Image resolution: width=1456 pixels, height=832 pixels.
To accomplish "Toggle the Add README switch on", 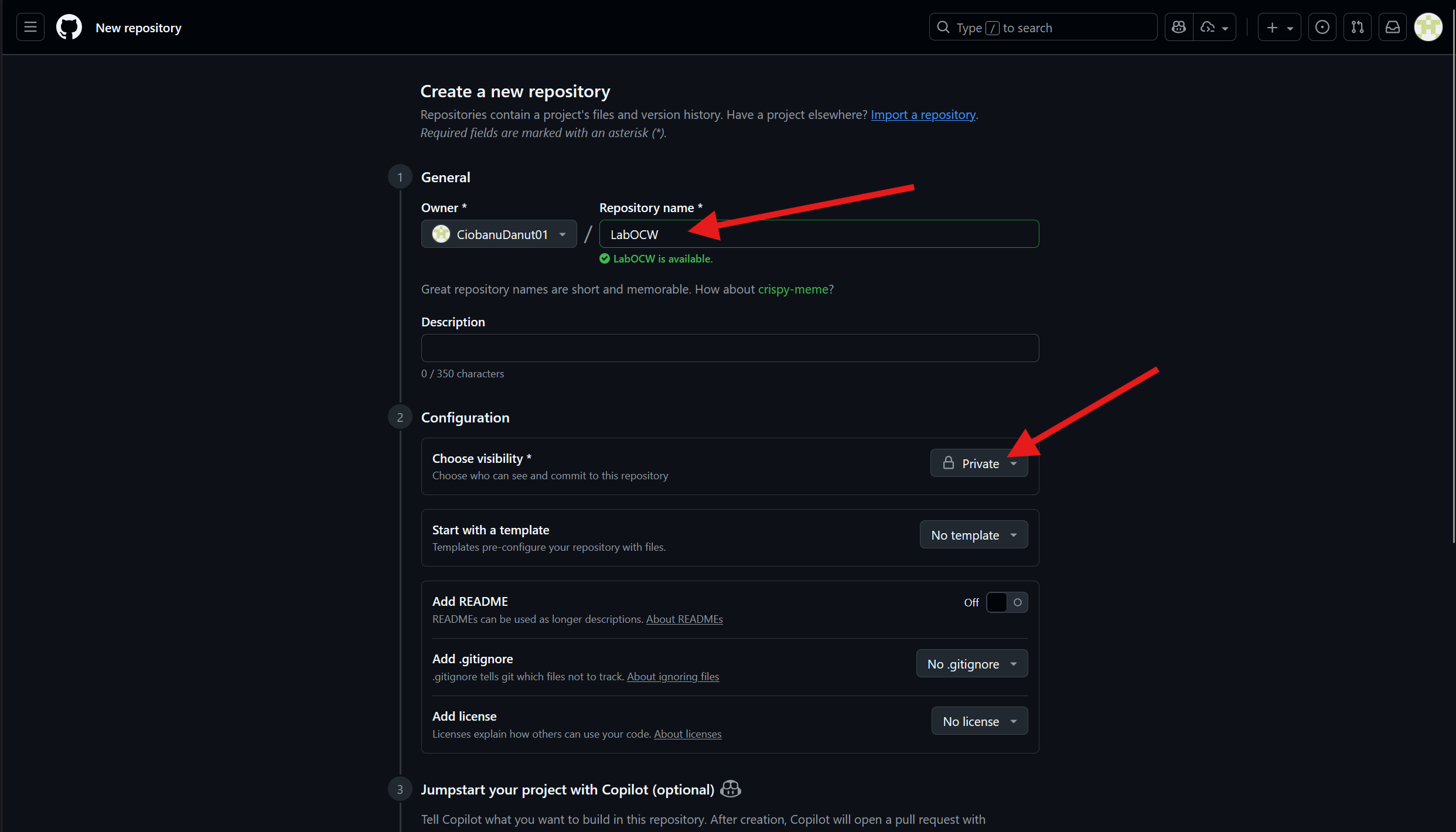I will click(1007, 602).
